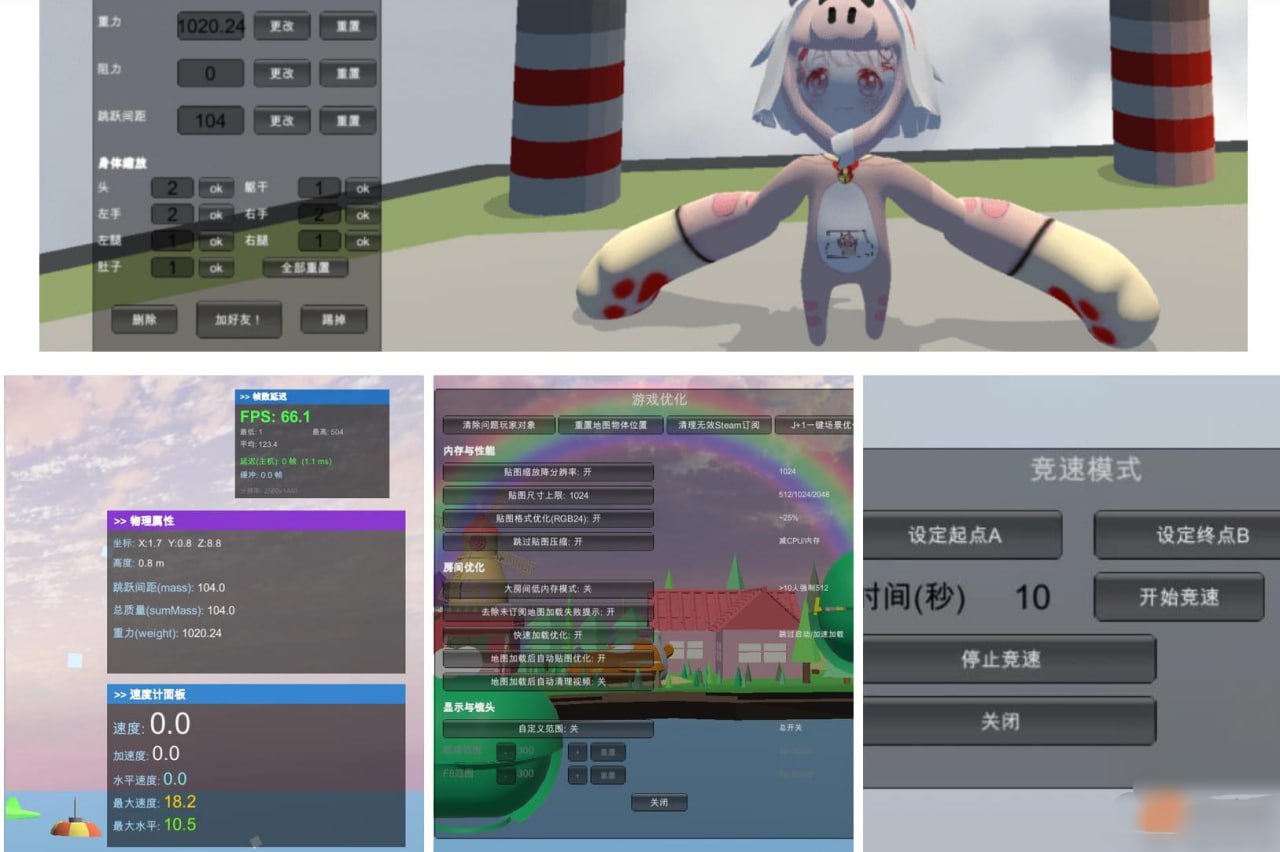
Task: Toggle 自定义范围 setting
Action: [548, 729]
